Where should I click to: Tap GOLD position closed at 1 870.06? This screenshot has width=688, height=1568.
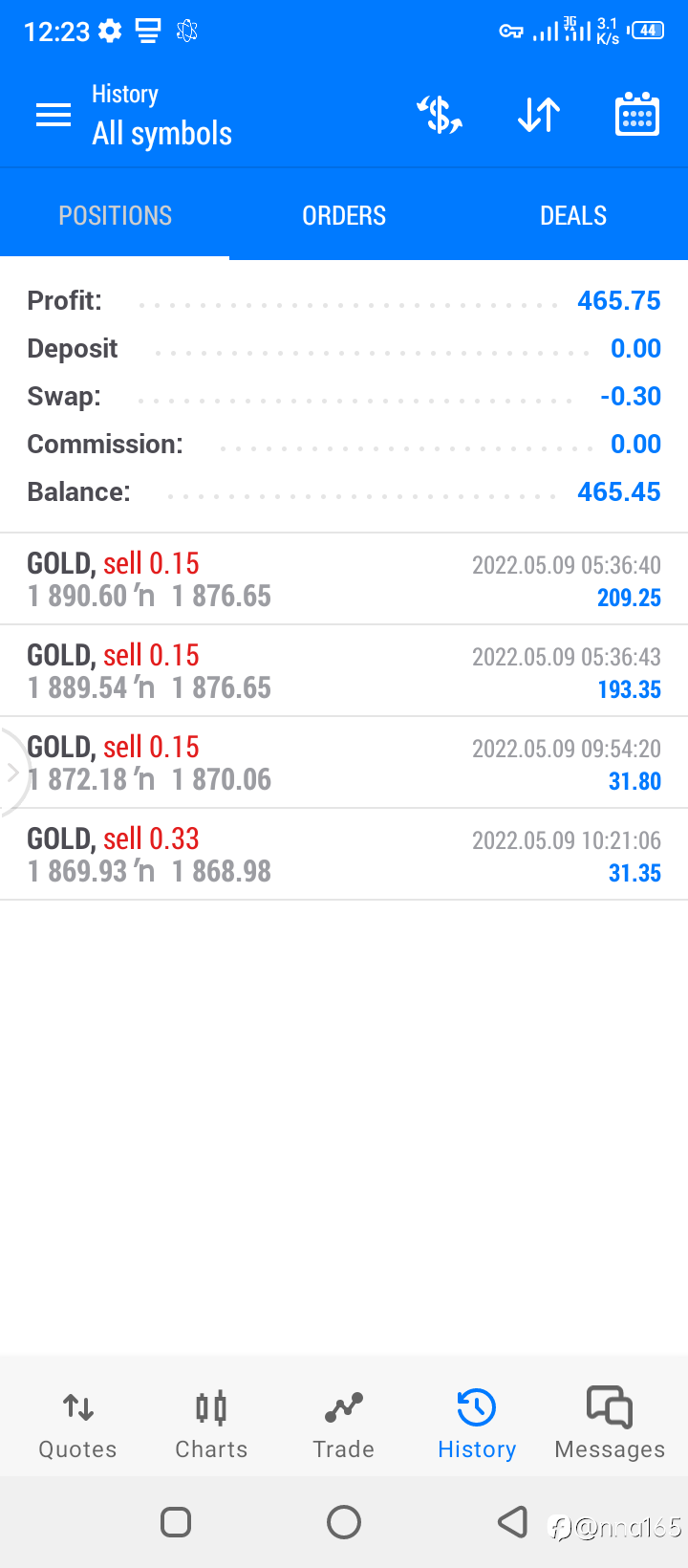[x=344, y=763]
